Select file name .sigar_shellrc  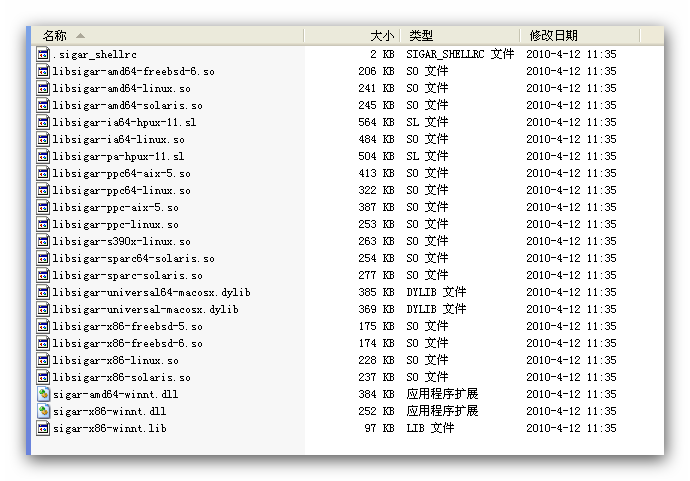pyautogui.click(x=95, y=55)
